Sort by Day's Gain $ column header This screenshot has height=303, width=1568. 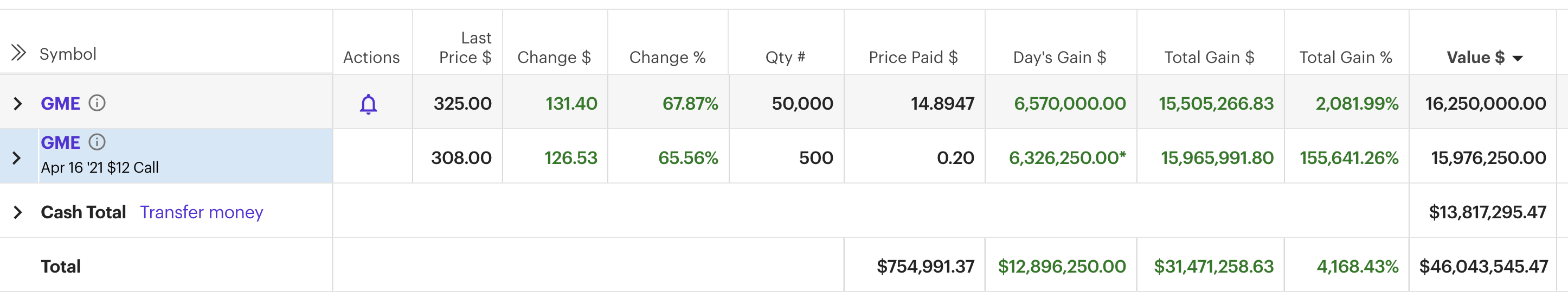pos(1059,58)
